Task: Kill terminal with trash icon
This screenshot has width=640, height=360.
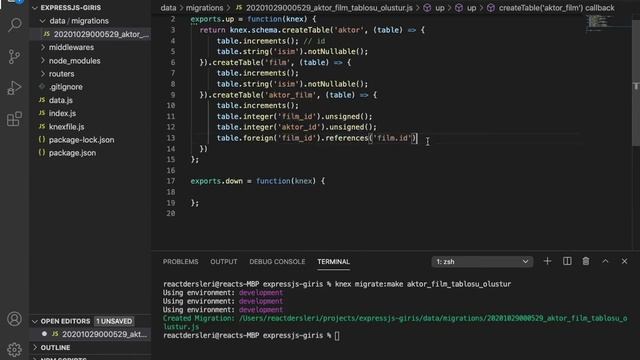Action: pyautogui.click(x=586, y=261)
